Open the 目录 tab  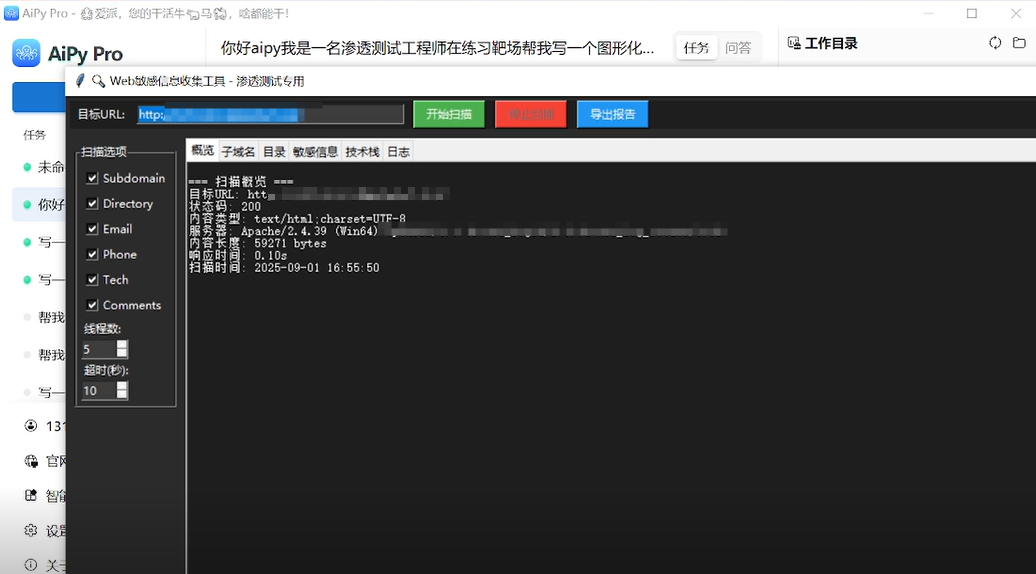[x=274, y=152]
